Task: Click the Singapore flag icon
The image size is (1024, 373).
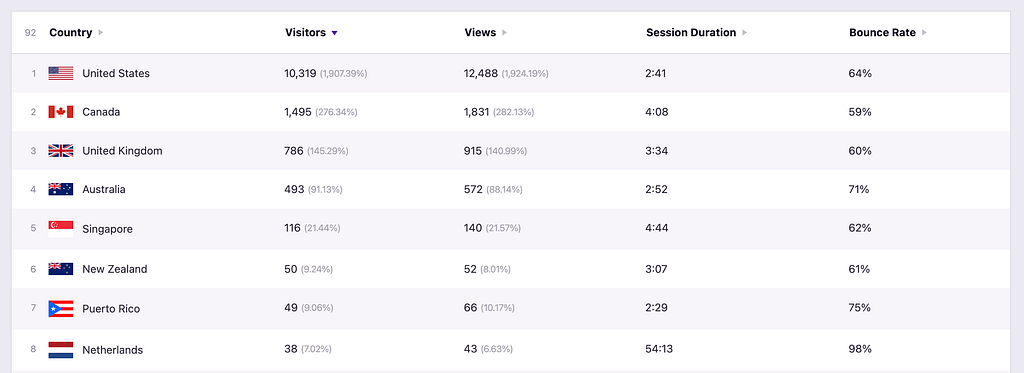Action: pyautogui.click(x=61, y=229)
